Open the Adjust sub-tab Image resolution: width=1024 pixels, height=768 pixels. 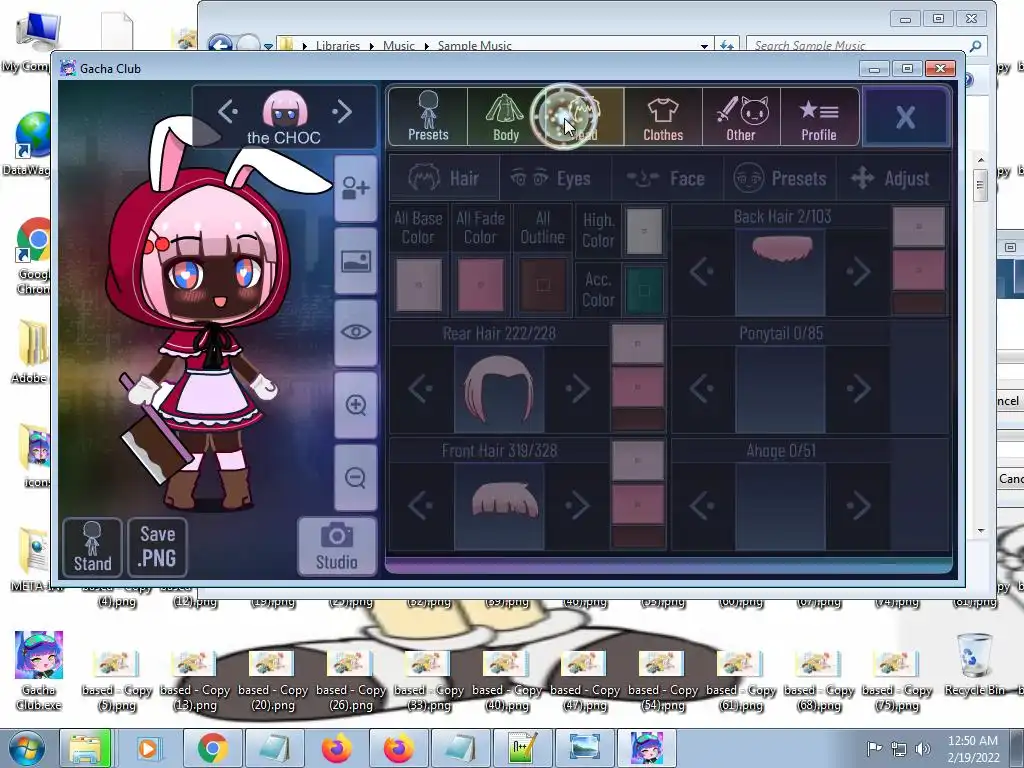892,178
